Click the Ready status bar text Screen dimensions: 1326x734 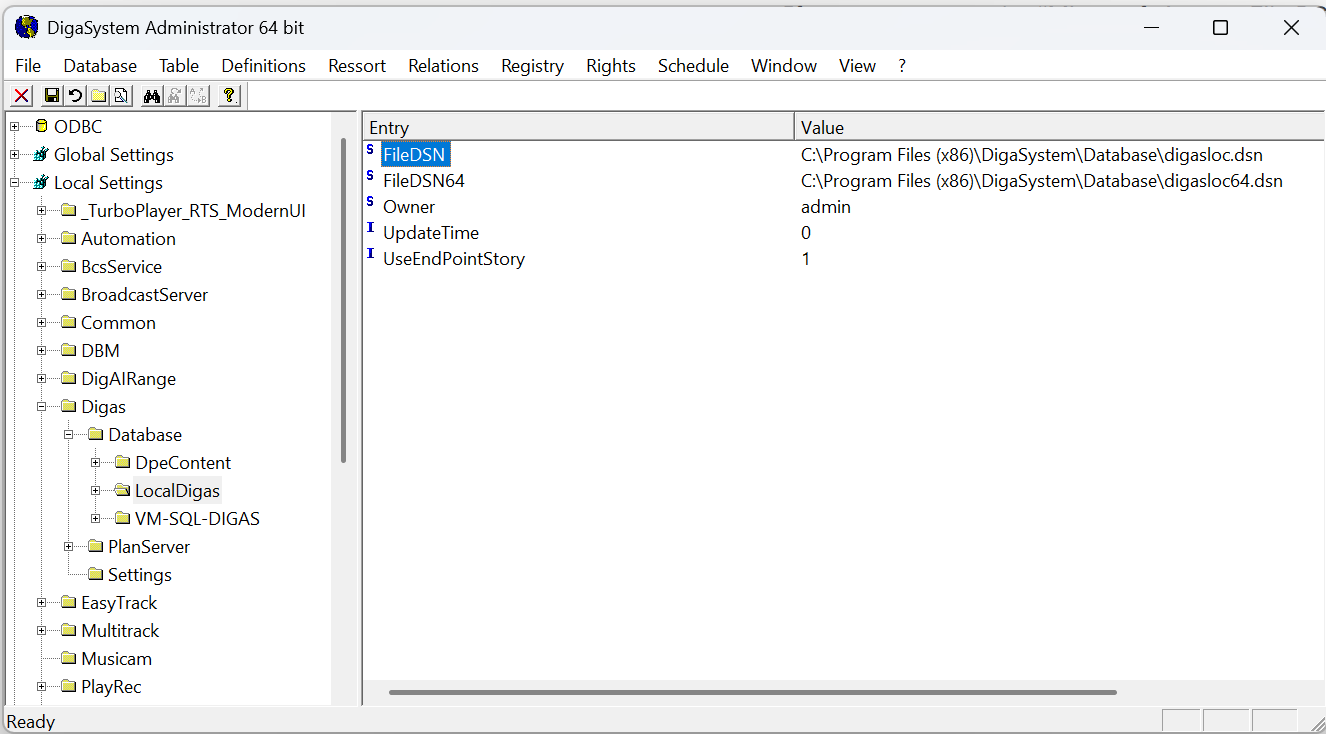(31, 721)
